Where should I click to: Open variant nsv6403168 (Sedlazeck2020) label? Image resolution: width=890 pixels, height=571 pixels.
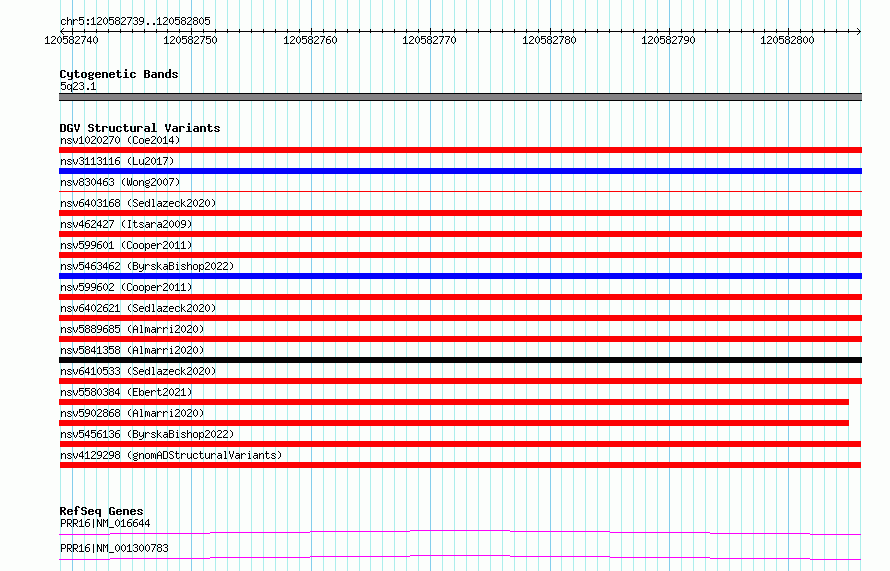point(138,203)
